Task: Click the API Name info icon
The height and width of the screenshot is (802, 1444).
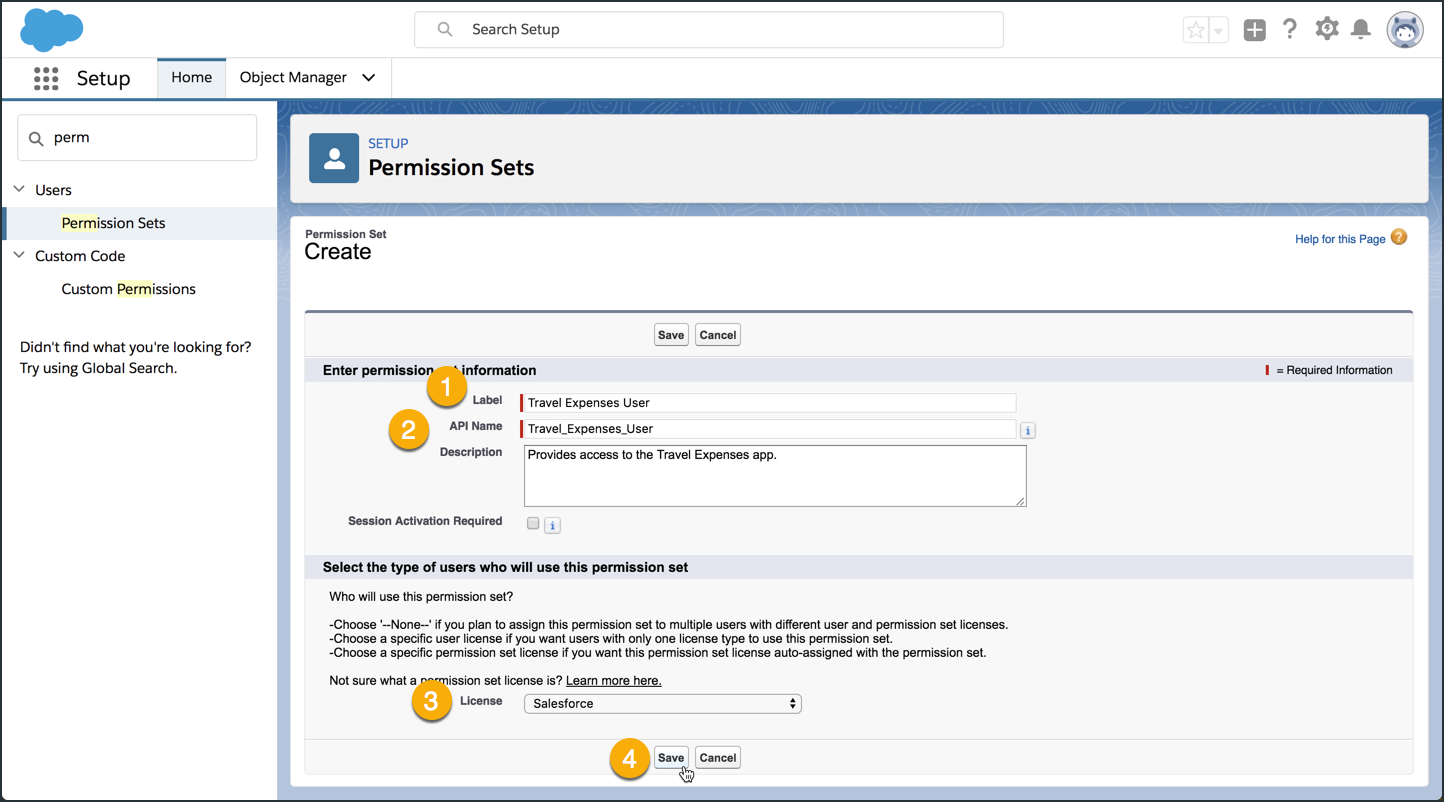Action: tap(1028, 430)
